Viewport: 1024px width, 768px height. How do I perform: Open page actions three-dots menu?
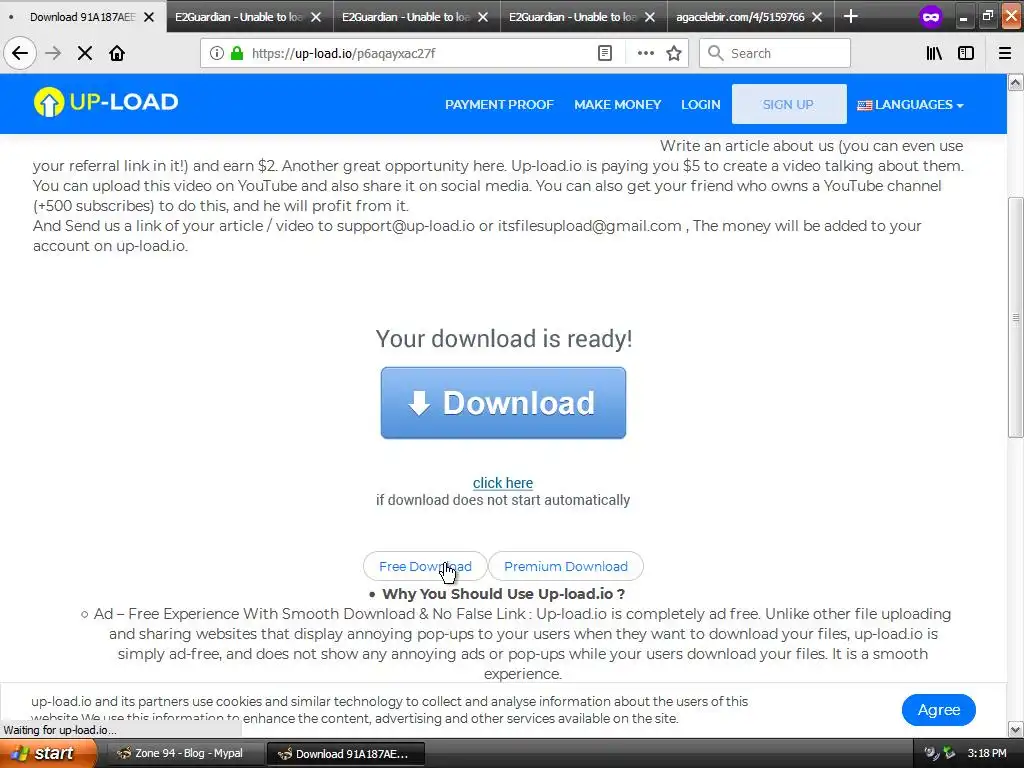[x=645, y=53]
